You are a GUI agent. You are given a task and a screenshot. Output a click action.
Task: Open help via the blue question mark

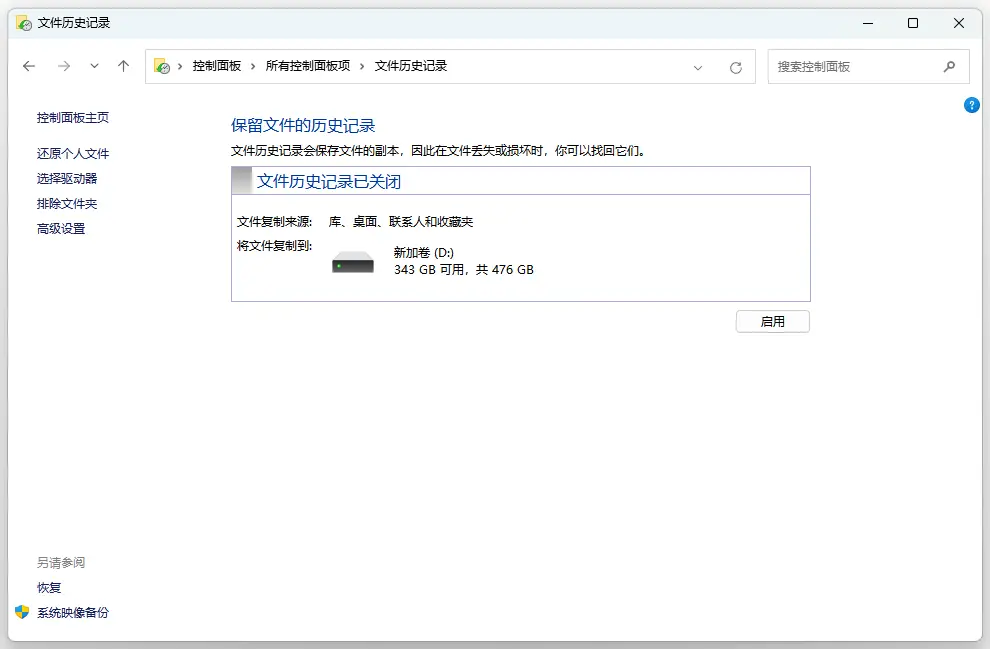click(971, 105)
